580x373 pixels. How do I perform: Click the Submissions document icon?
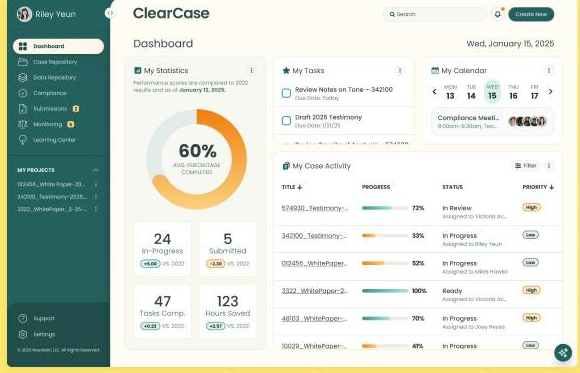(23, 109)
